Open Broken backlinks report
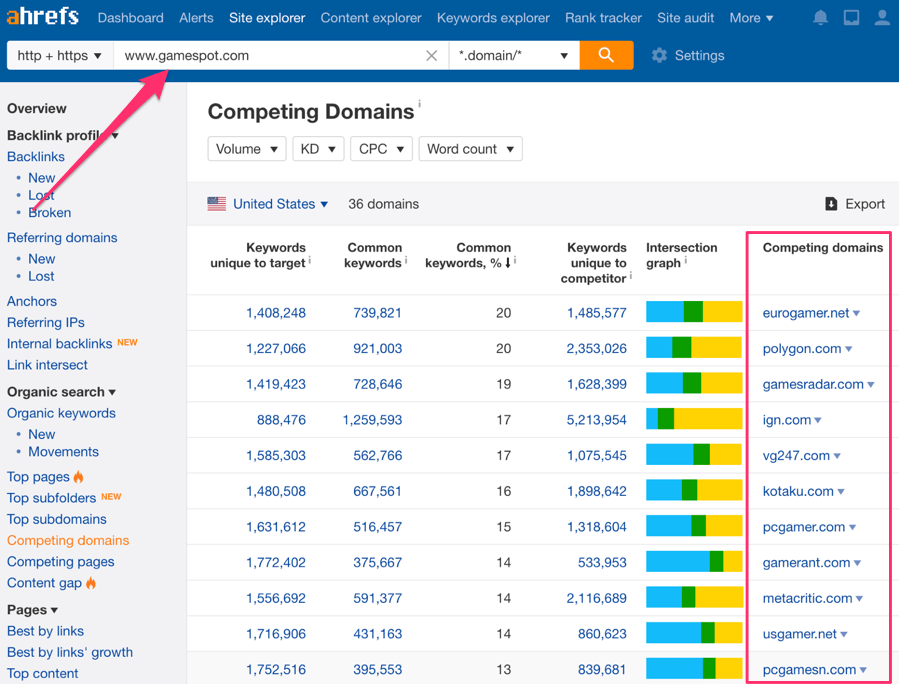 (x=49, y=212)
